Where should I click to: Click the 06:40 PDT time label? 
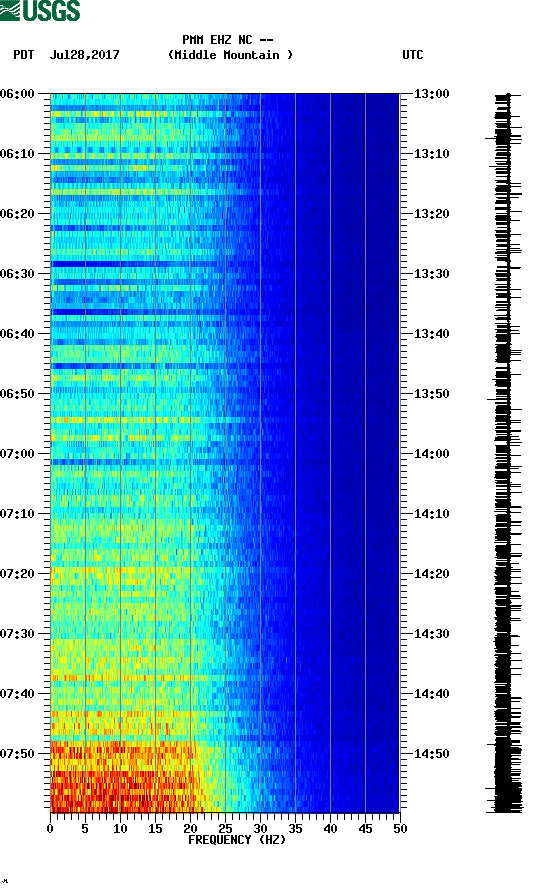[18, 334]
